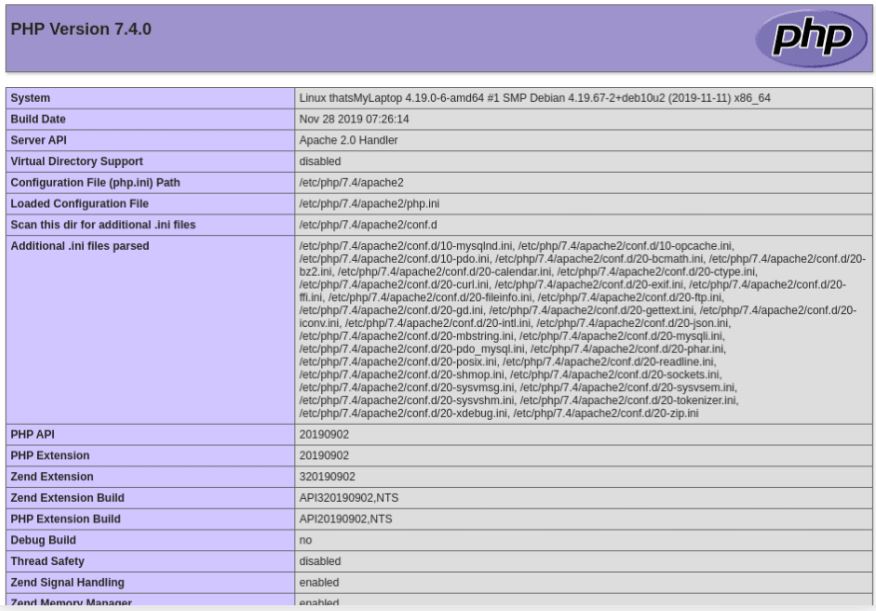This screenshot has height=611, width=876.
Task: Select the Build Date label cell
Action: (x=38, y=119)
